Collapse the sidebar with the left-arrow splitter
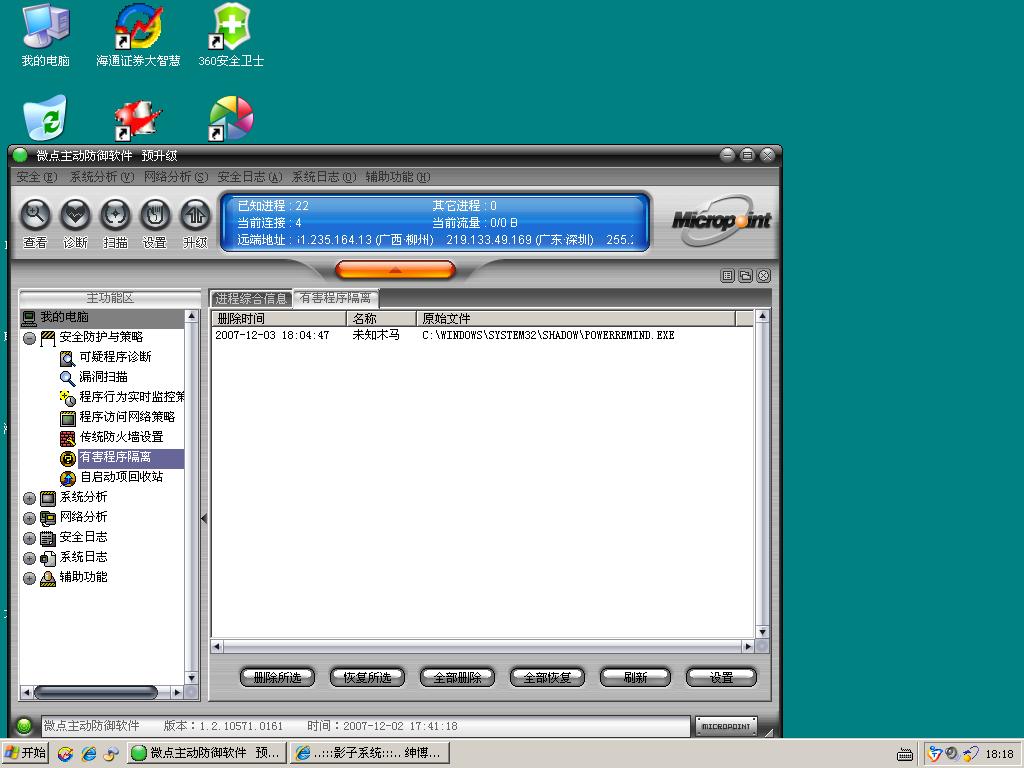The image size is (1024, 768). tap(204, 519)
